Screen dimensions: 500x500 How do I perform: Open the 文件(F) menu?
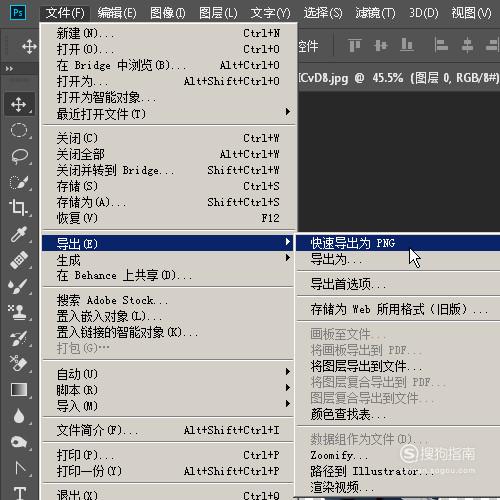pyautogui.click(x=65, y=13)
